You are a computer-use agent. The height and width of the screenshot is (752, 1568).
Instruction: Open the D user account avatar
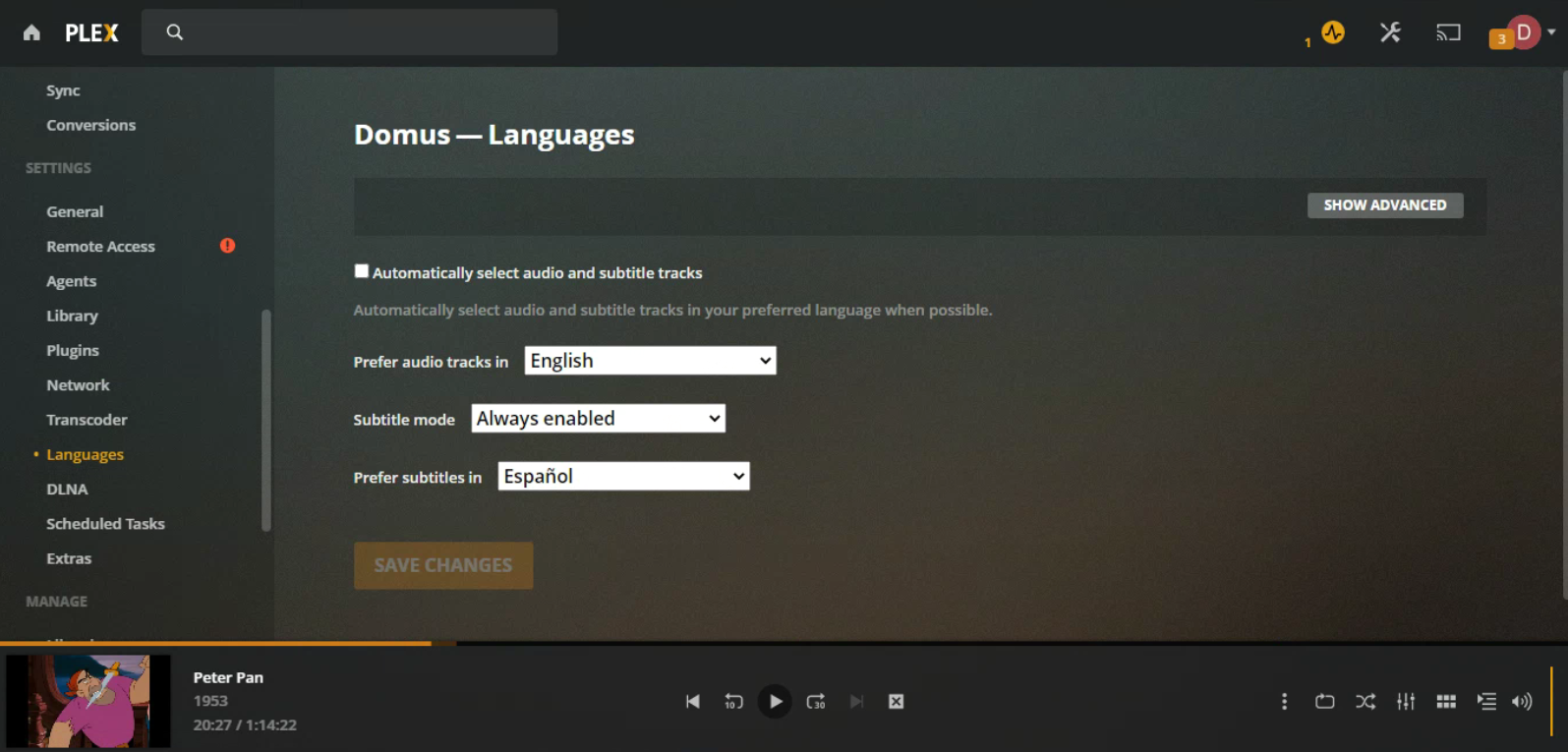(1524, 32)
